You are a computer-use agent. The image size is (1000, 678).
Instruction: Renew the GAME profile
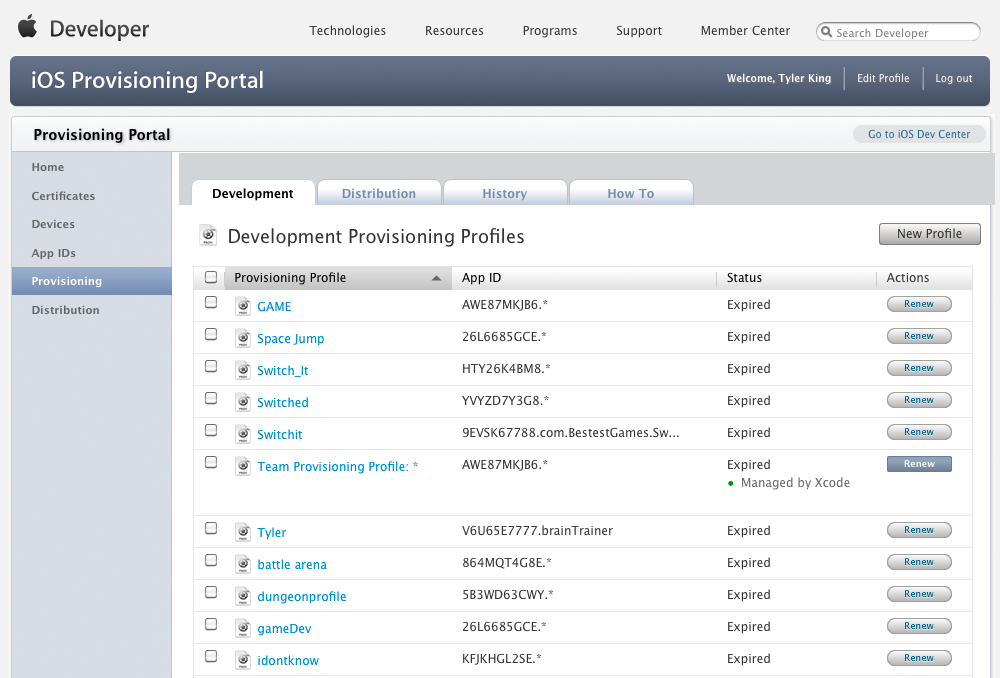tap(919, 304)
